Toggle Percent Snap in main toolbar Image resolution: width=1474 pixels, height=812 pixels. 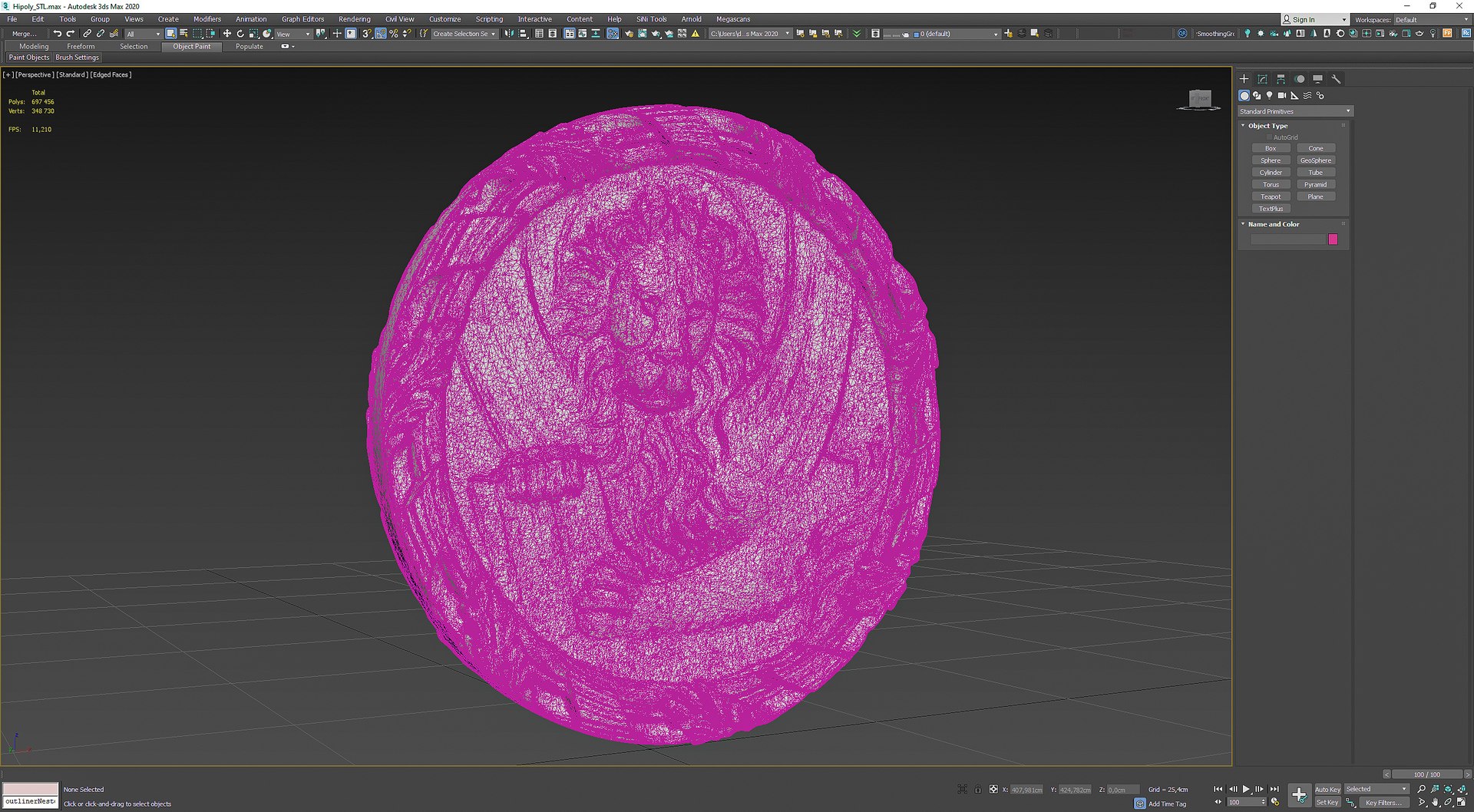[x=394, y=34]
